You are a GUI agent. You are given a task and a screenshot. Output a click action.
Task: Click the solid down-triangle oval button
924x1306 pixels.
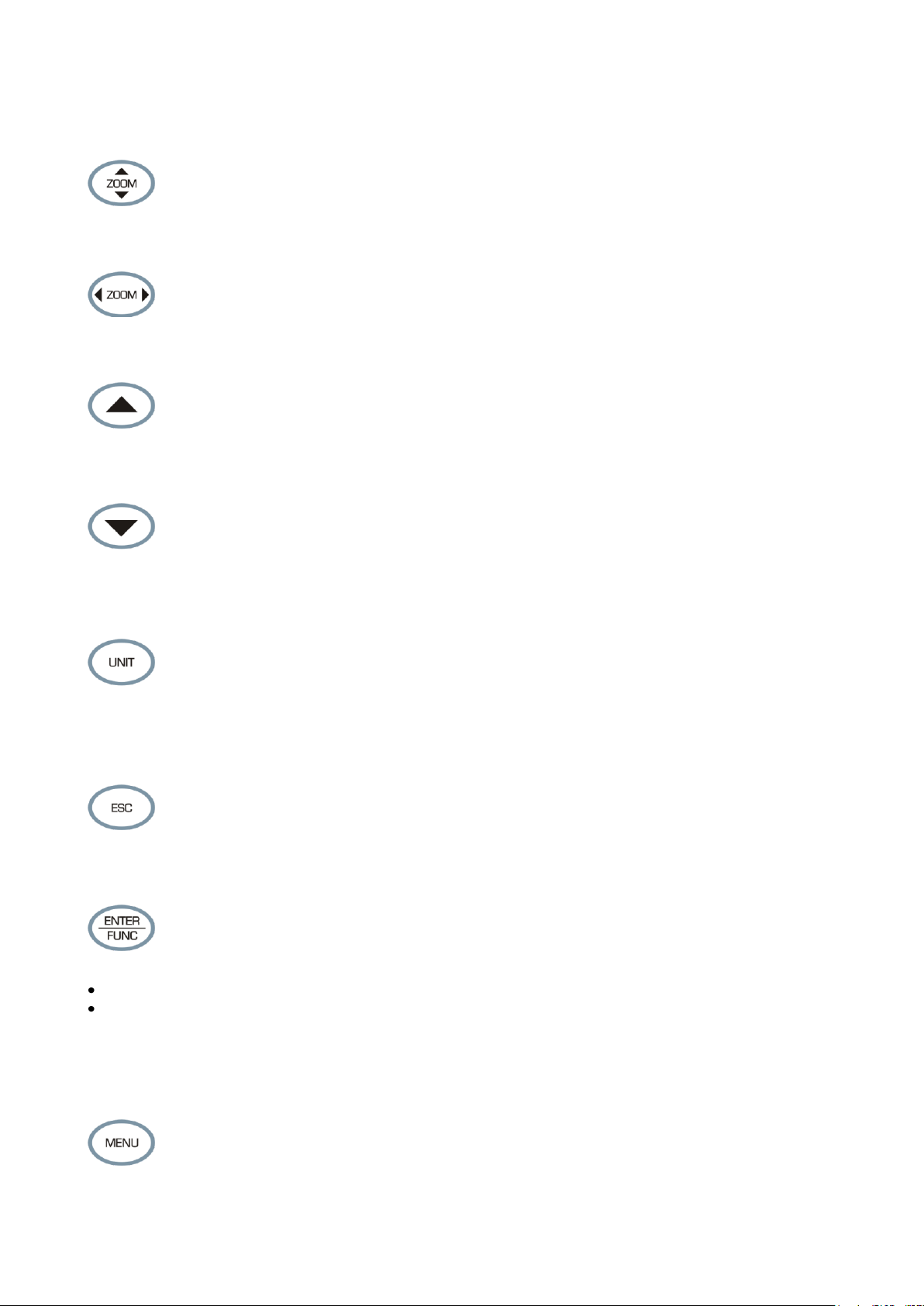pos(122,526)
